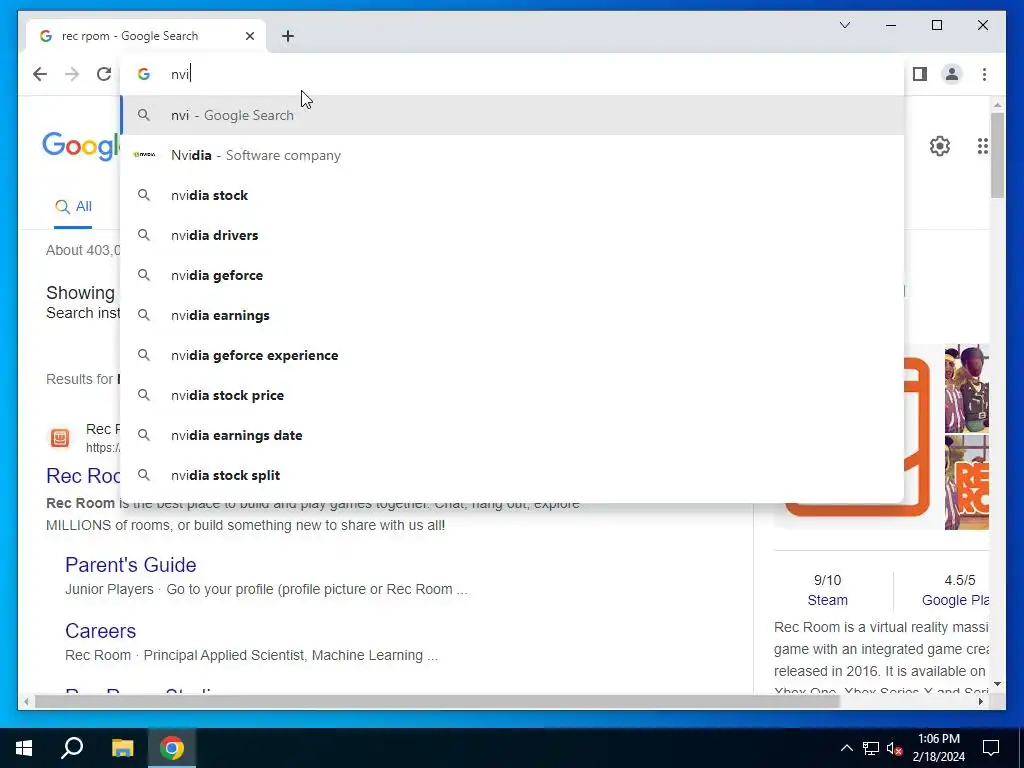Select the All search results tab
Screen dimensions: 1024x768
pos(73,206)
